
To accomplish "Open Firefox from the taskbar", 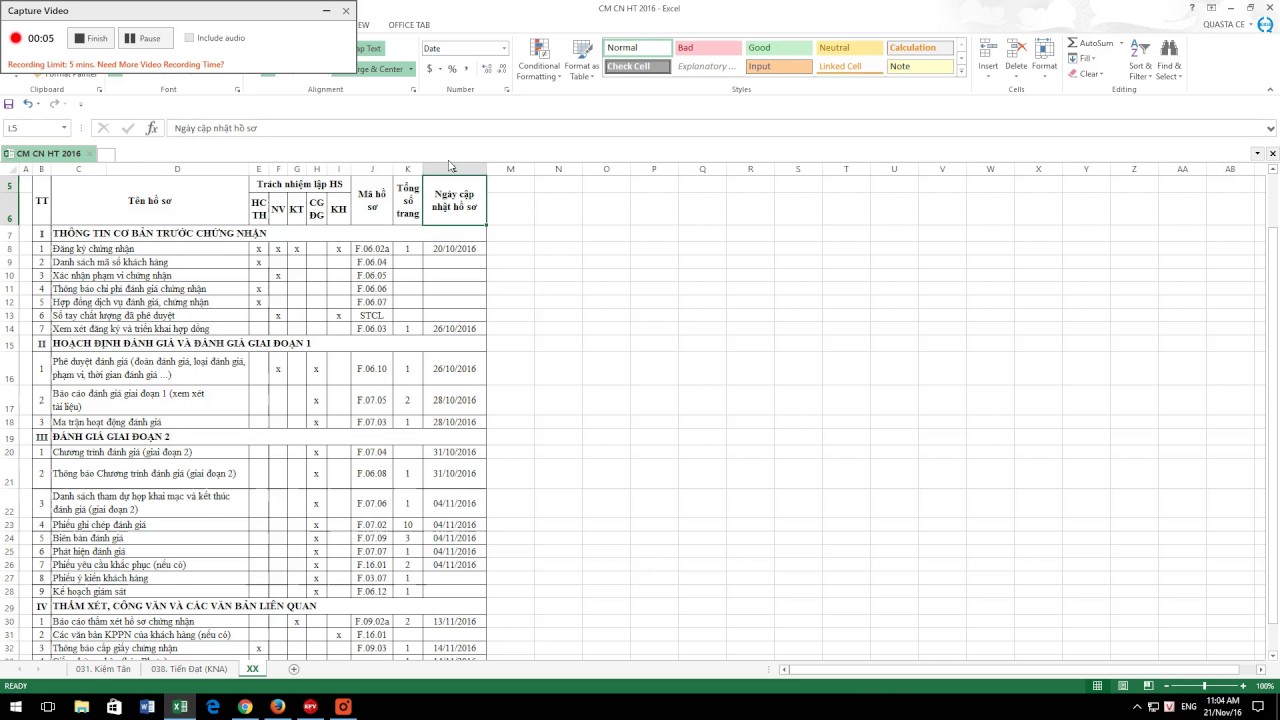I will [x=278, y=707].
